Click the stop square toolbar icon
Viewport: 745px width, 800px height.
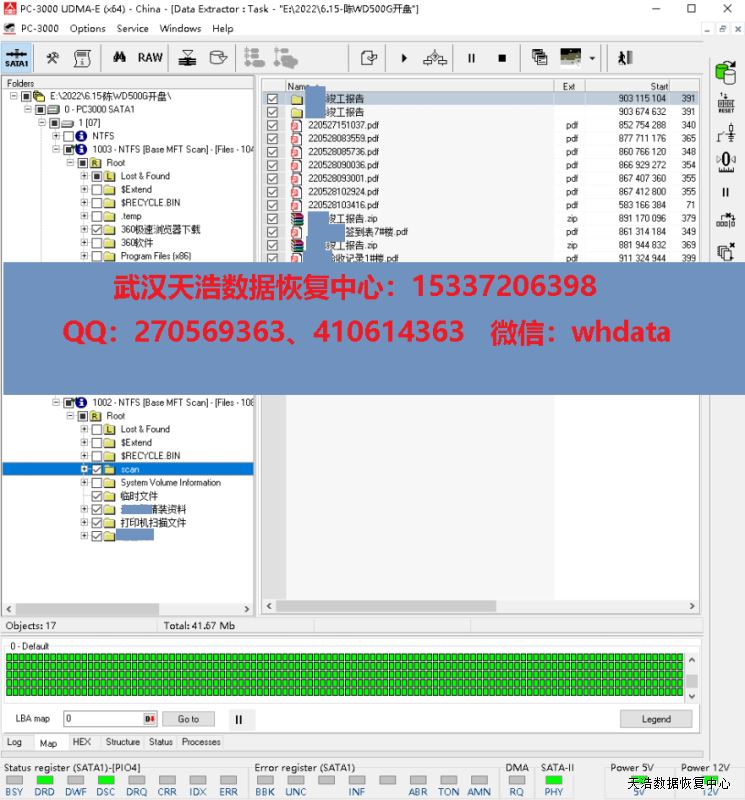tap(502, 58)
